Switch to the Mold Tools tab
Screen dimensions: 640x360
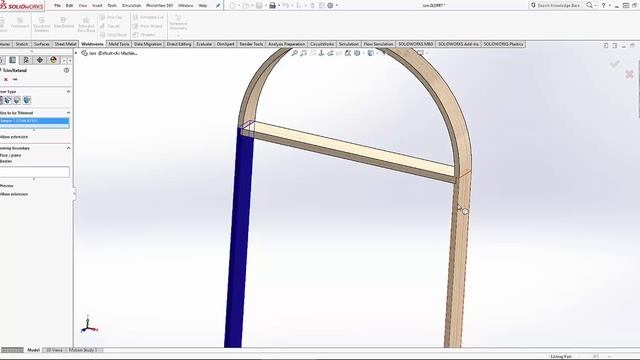pyautogui.click(x=119, y=44)
